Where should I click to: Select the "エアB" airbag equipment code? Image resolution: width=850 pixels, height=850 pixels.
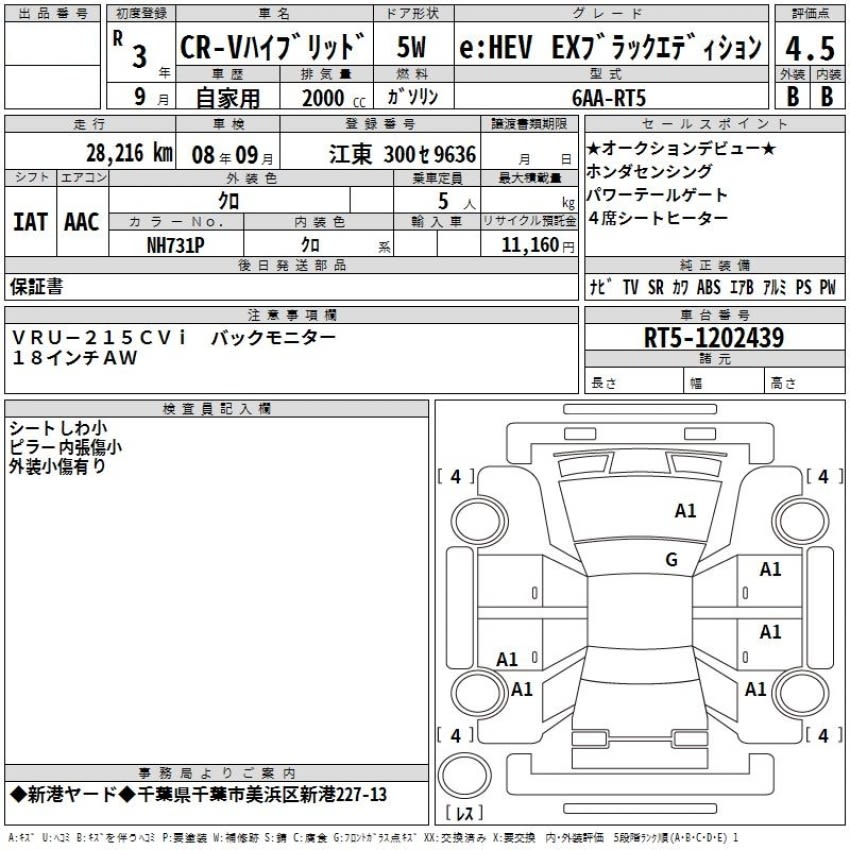742,287
